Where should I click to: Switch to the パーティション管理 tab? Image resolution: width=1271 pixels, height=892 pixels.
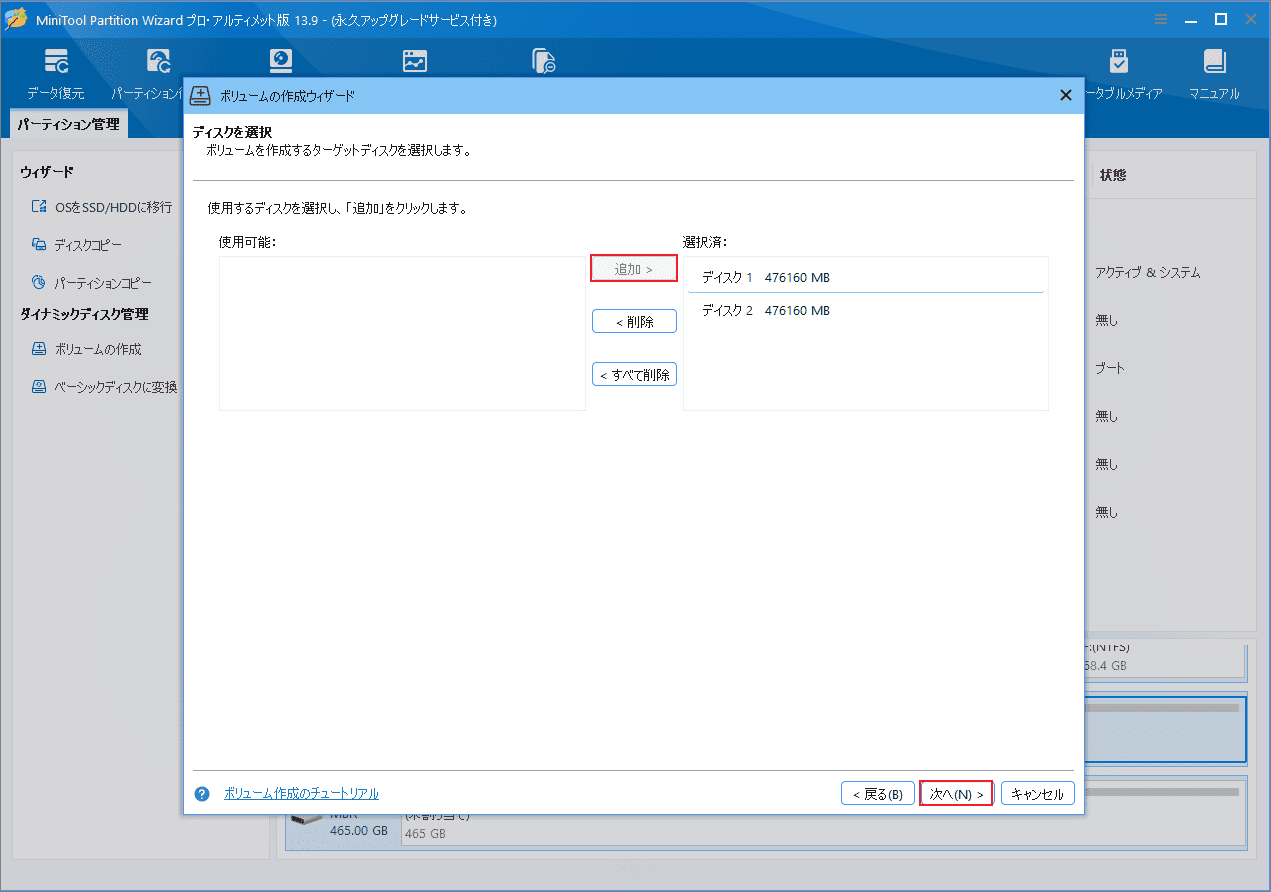tap(68, 125)
